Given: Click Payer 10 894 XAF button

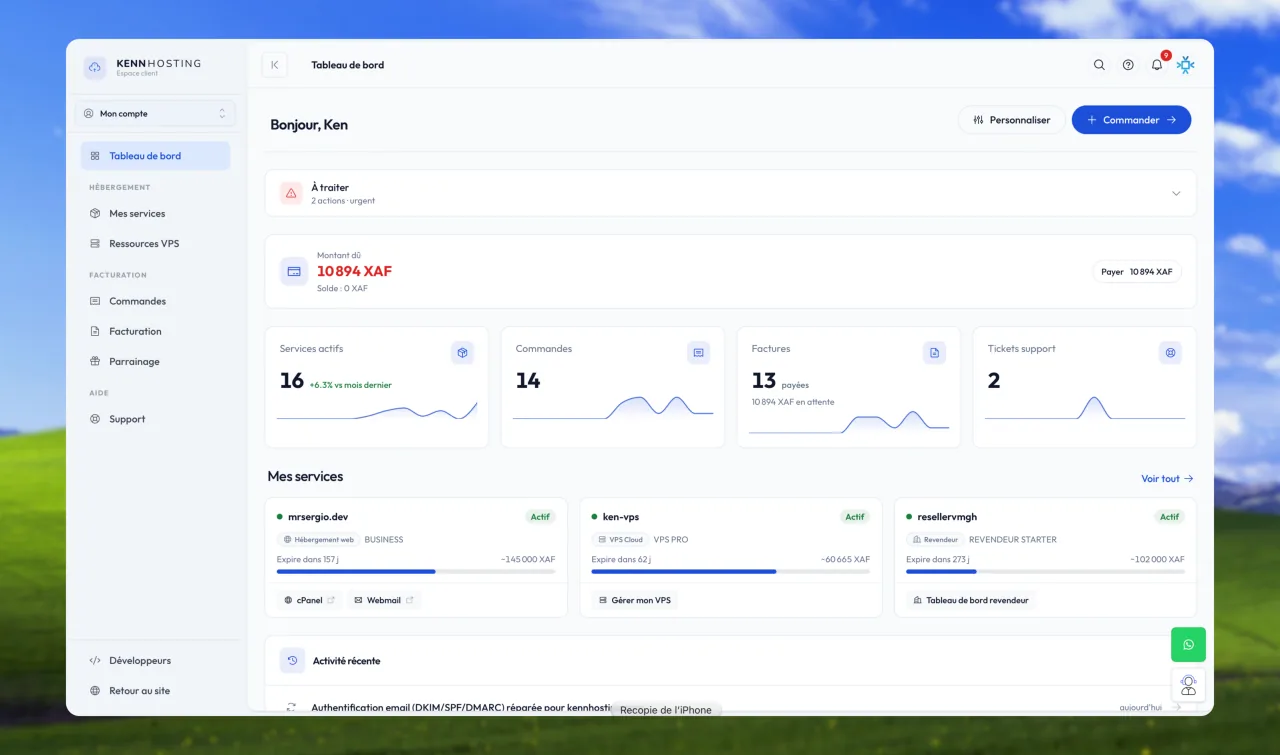Looking at the screenshot, I should [1136, 272].
